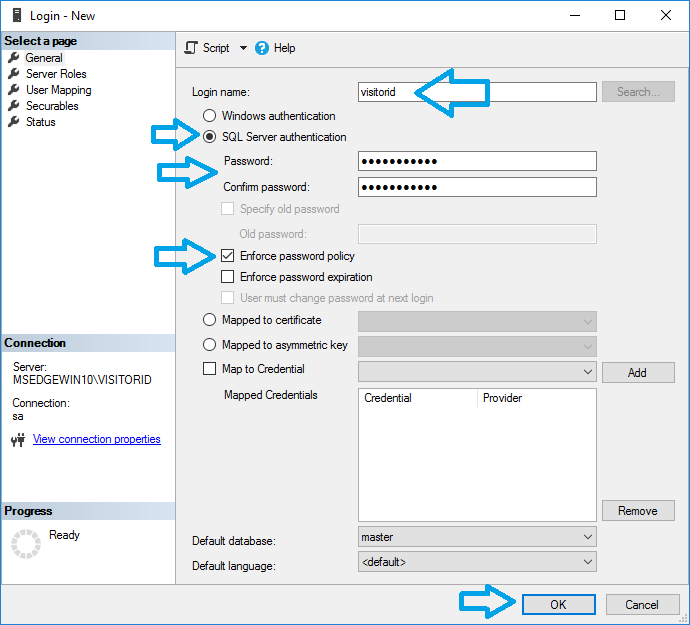690x625 pixels.
Task: Check the Map to Credential box
Action: pyautogui.click(x=210, y=369)
